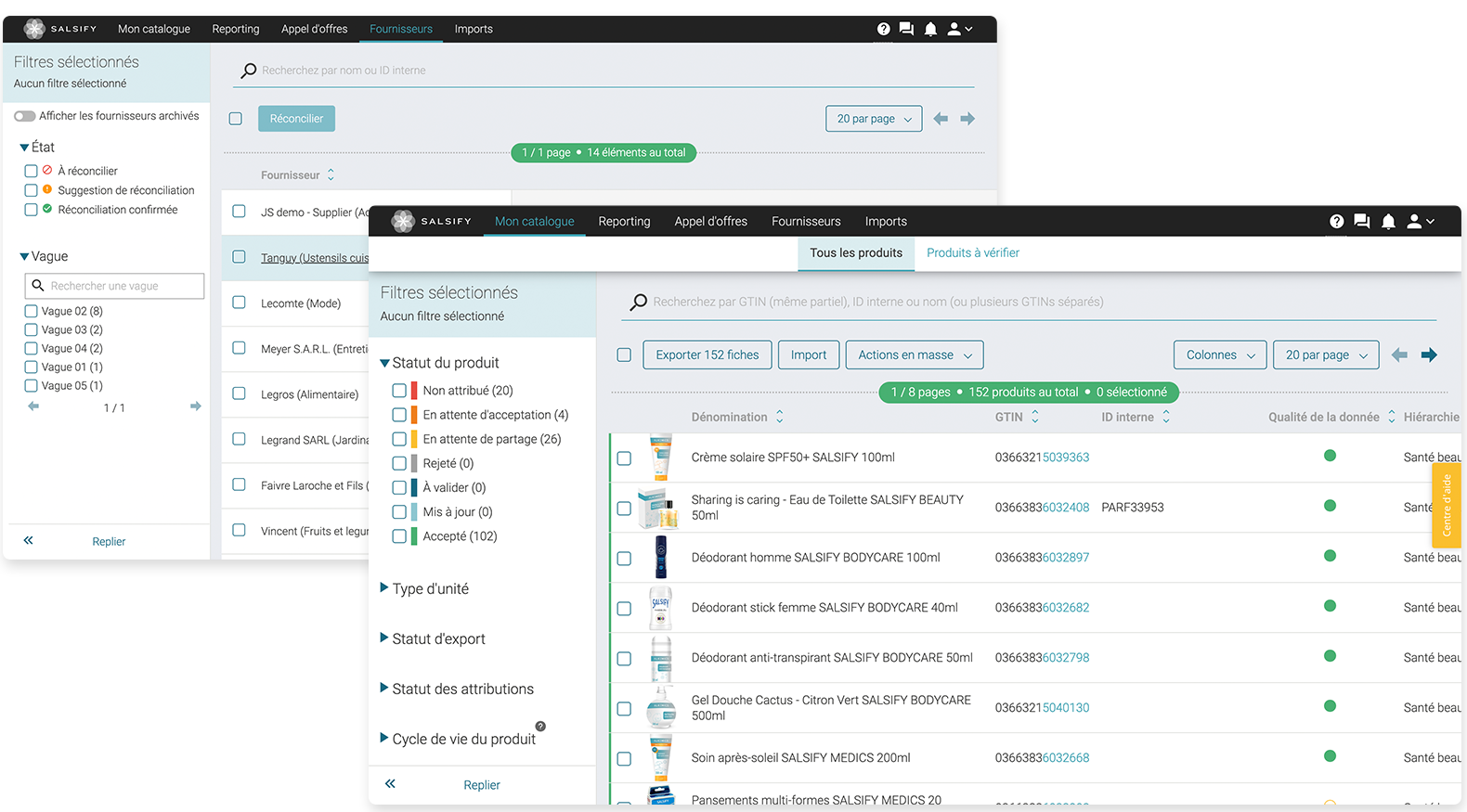This screenshot has height=812, width=1467.
Task: Open 20 par page dropdown in products window
Action: [1326, 354]
